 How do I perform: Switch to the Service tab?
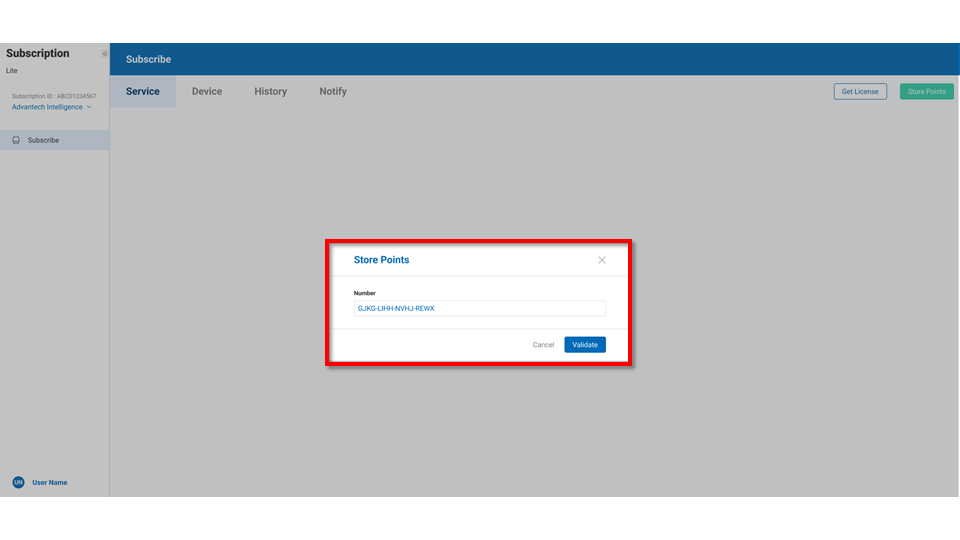[x=142, y=91]
